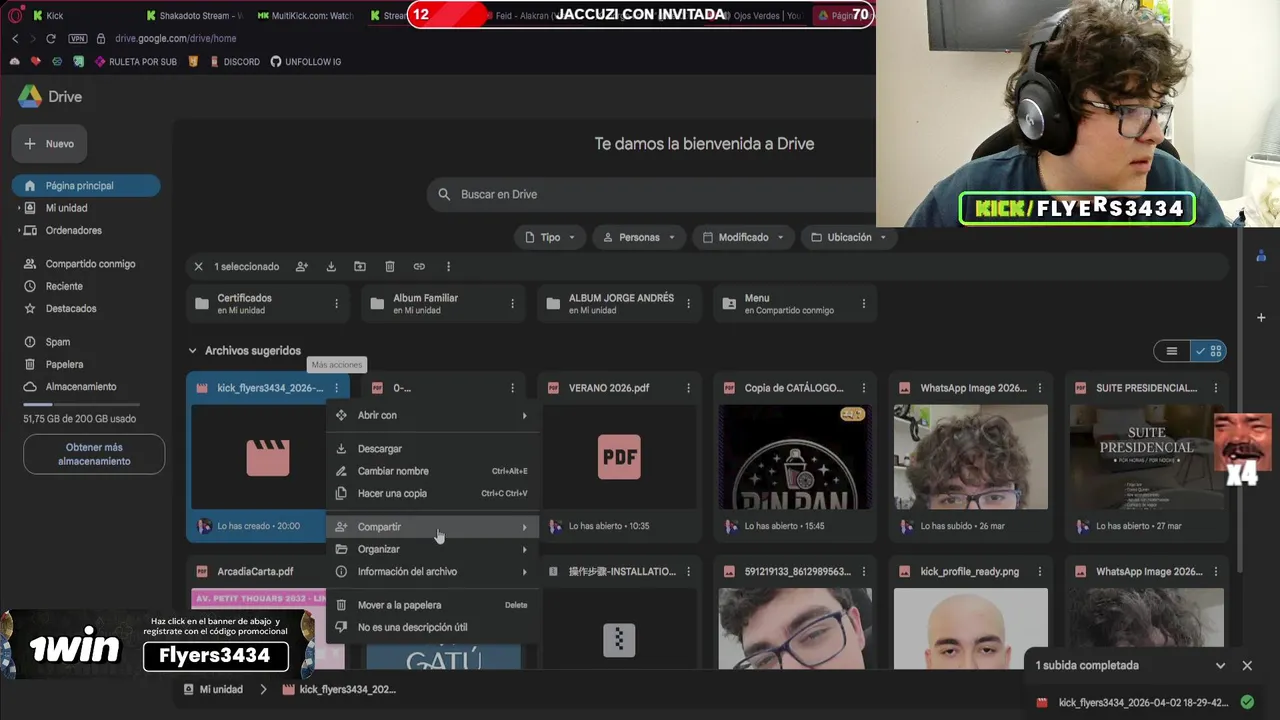Open options for Album Familiar folder

click(512, 304)
